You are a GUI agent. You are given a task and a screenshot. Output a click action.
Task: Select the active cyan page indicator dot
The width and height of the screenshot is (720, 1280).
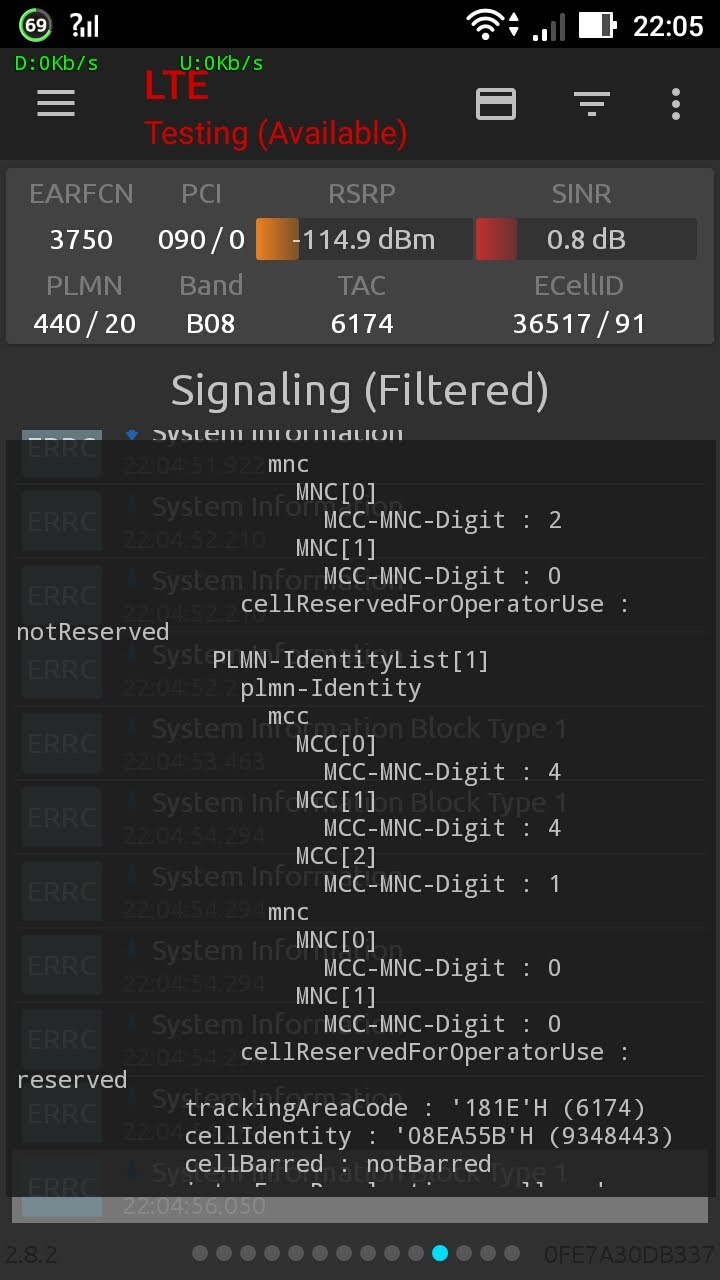point(440,1253)
